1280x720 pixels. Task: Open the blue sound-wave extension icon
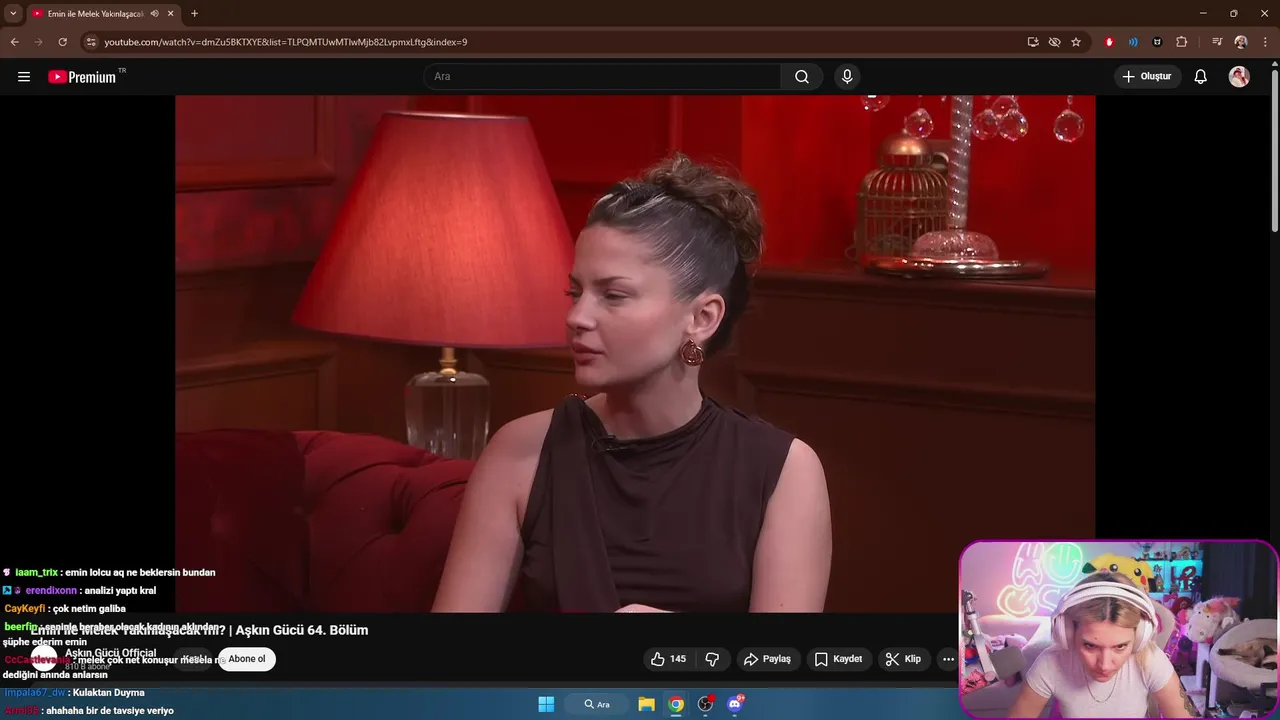tap(1133, 42)
